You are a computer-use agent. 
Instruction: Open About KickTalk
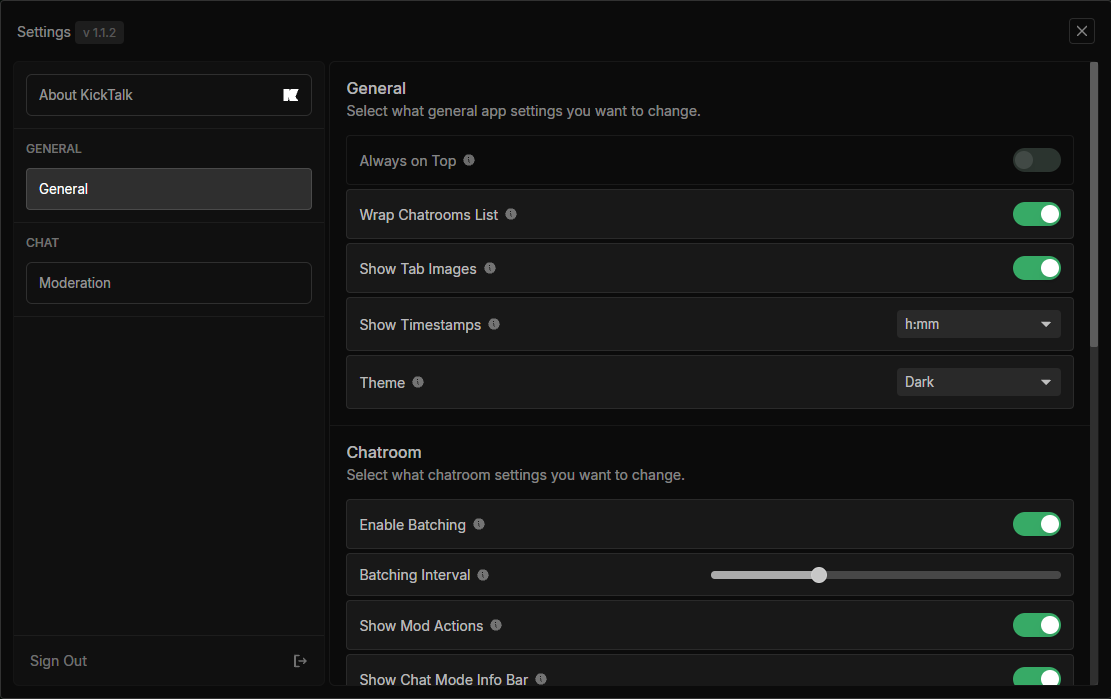point(169,95)
